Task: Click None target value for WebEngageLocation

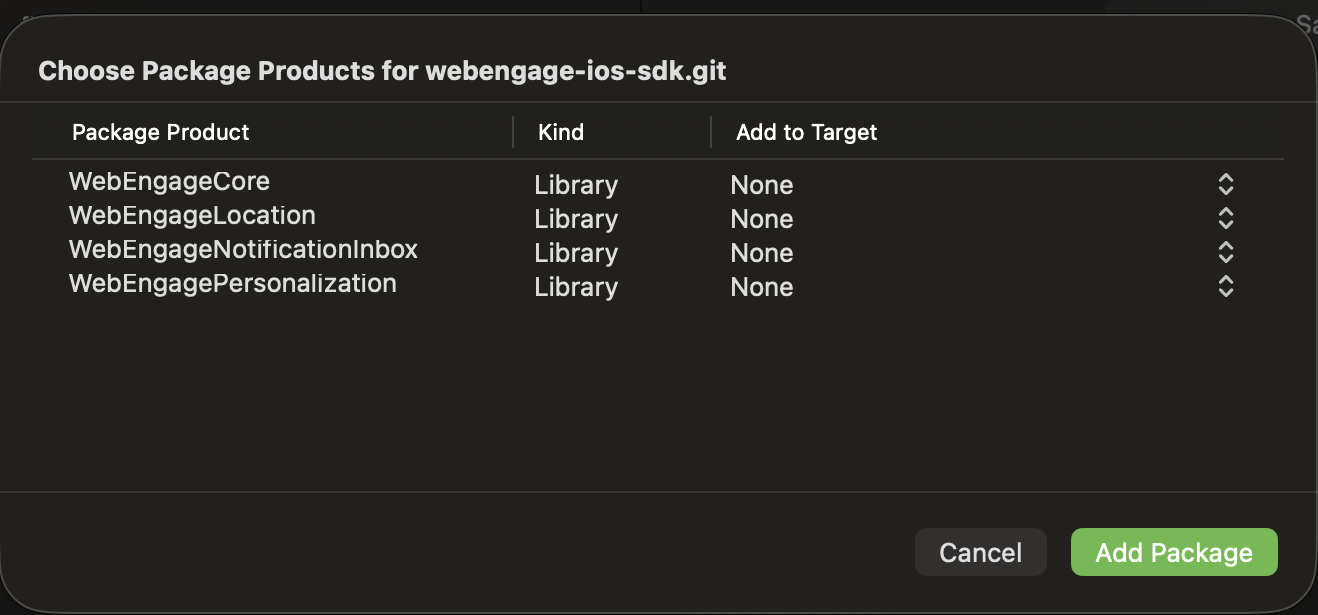Action: 761,220
